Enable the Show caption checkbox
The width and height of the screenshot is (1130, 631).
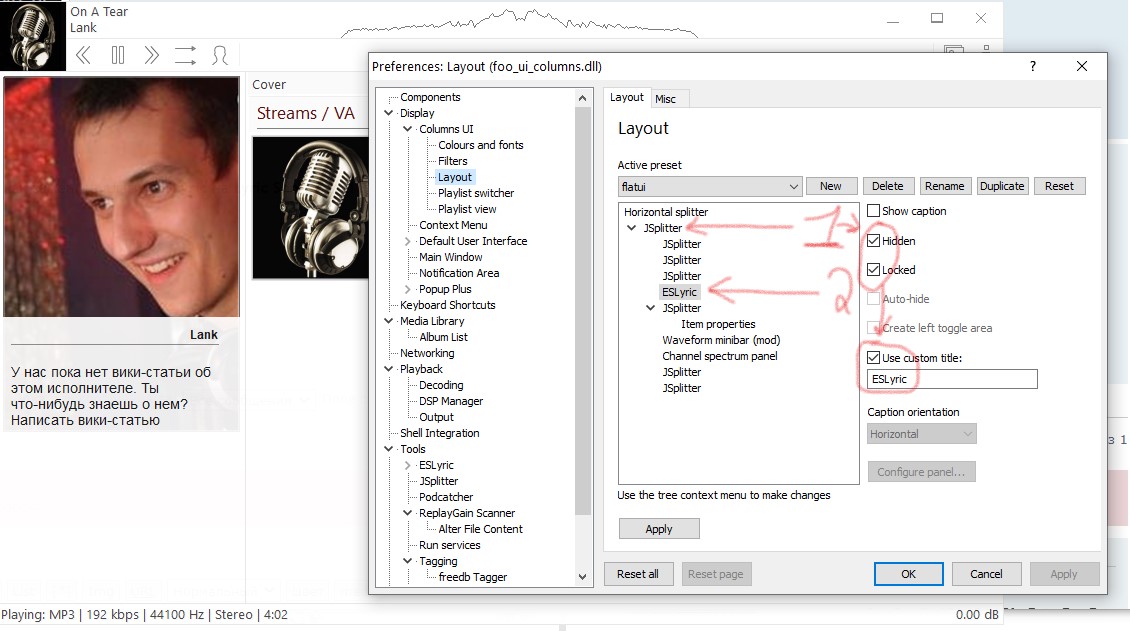(874, 211)
